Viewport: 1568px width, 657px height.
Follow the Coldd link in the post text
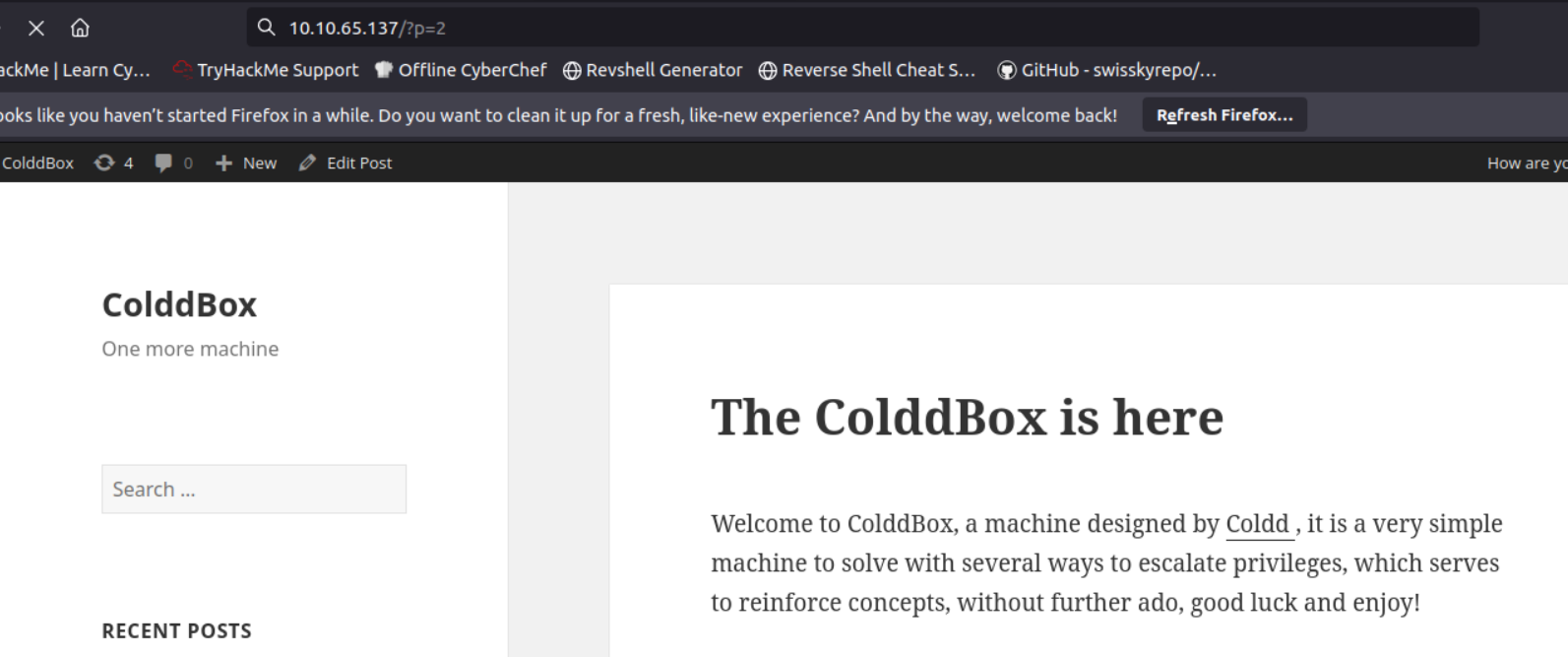[x=1257, y=524]
